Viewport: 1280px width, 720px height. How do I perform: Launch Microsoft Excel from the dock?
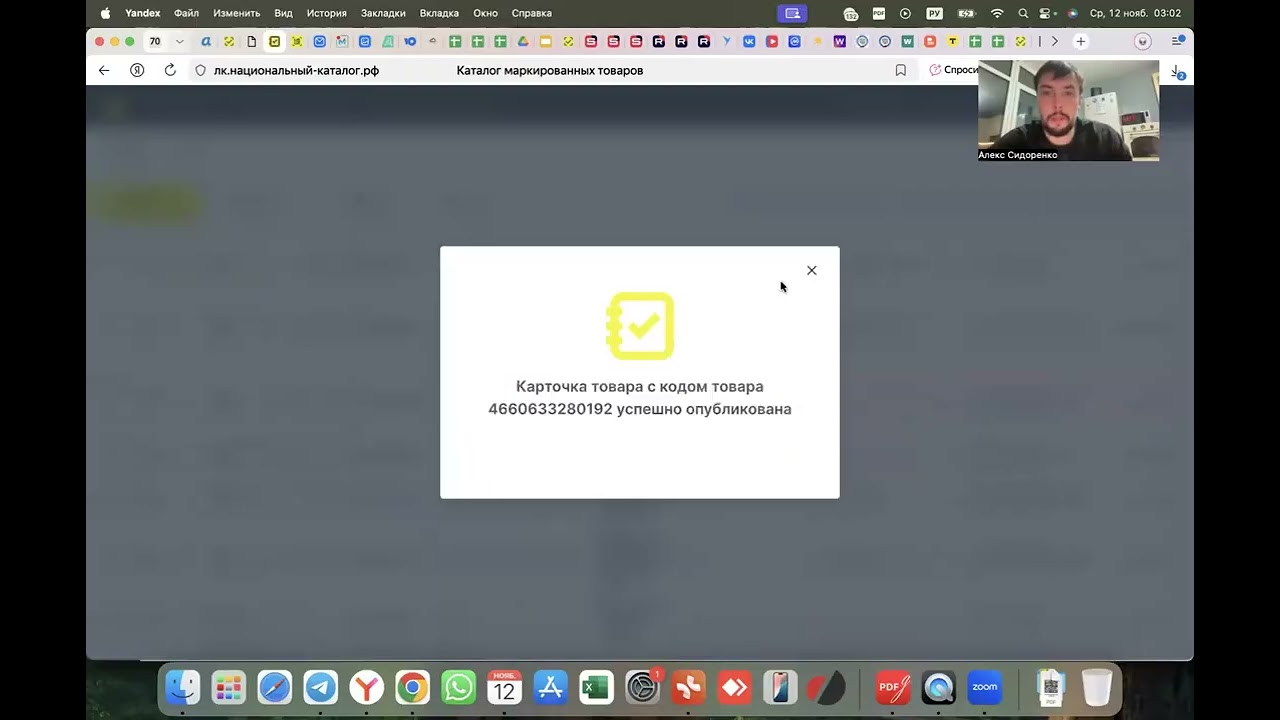[596, 687]
